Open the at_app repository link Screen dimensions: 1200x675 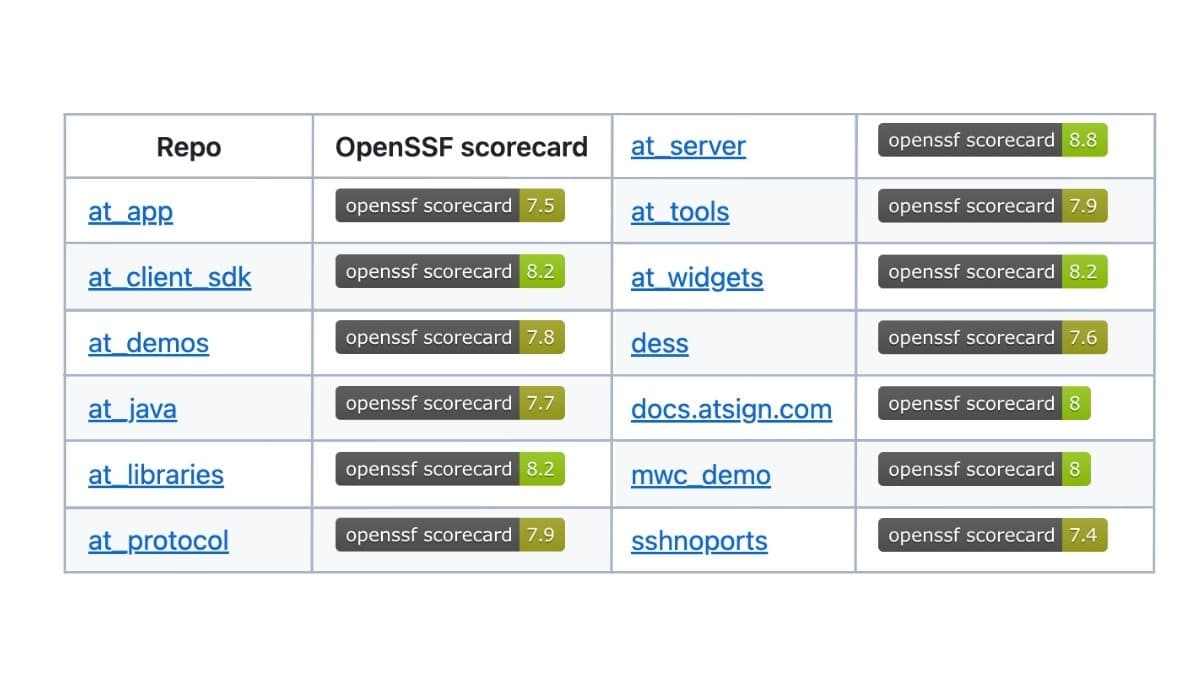[130, 212]
